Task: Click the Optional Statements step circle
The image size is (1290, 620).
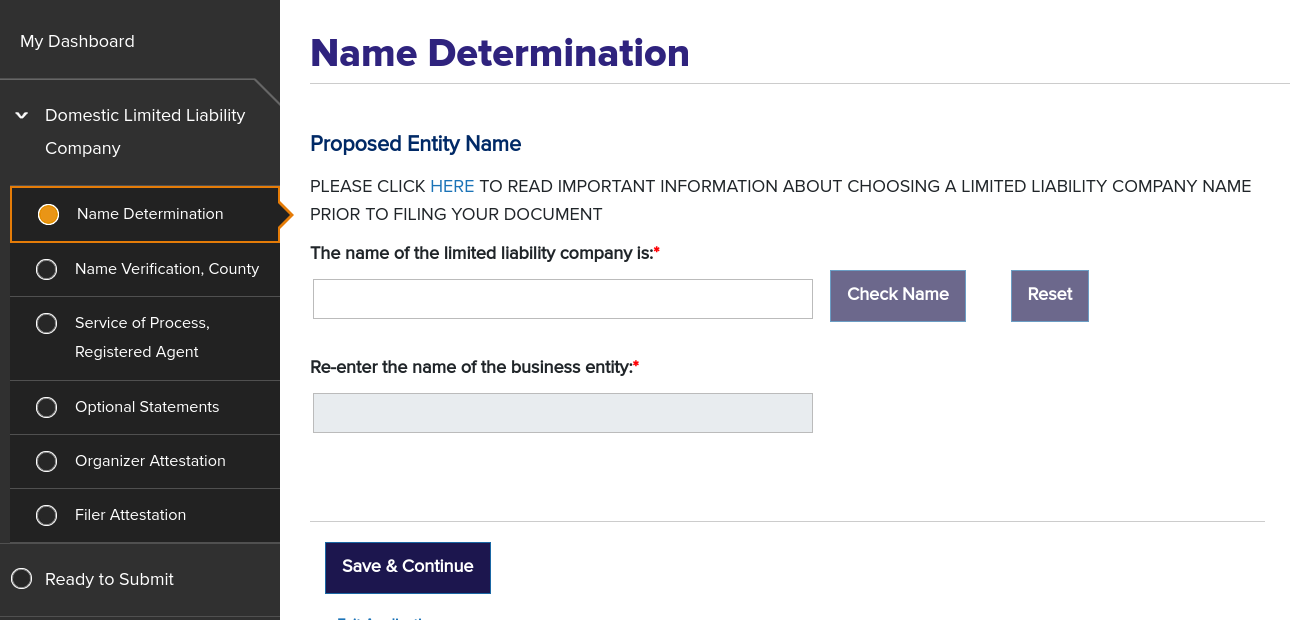Action: [x=46, y=407]
